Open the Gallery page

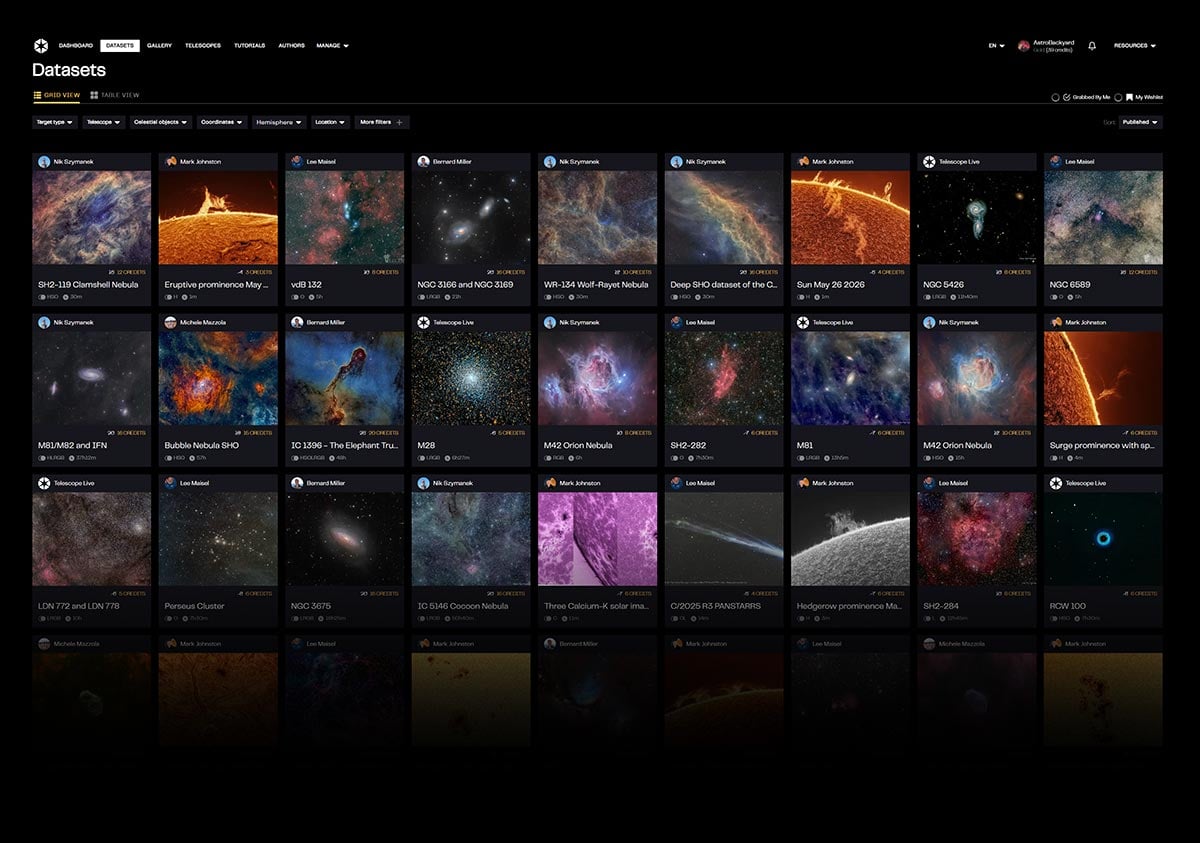point(160,45)
